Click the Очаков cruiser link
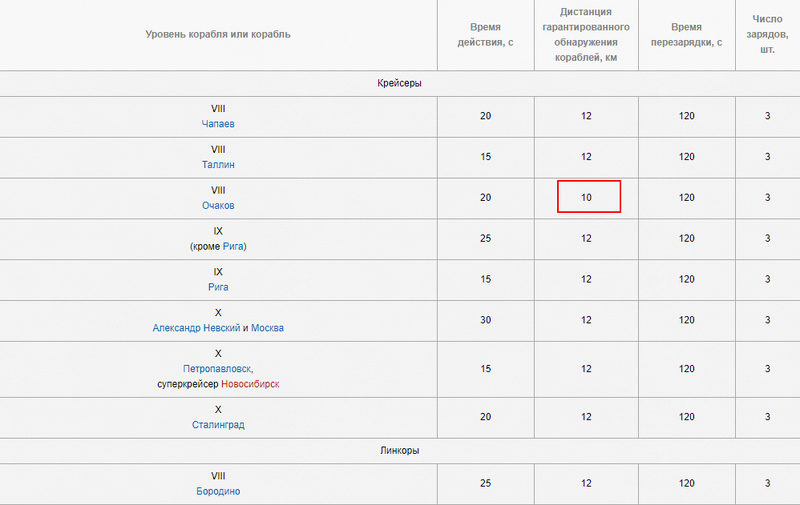800x505 pixels. pos(218,206)
